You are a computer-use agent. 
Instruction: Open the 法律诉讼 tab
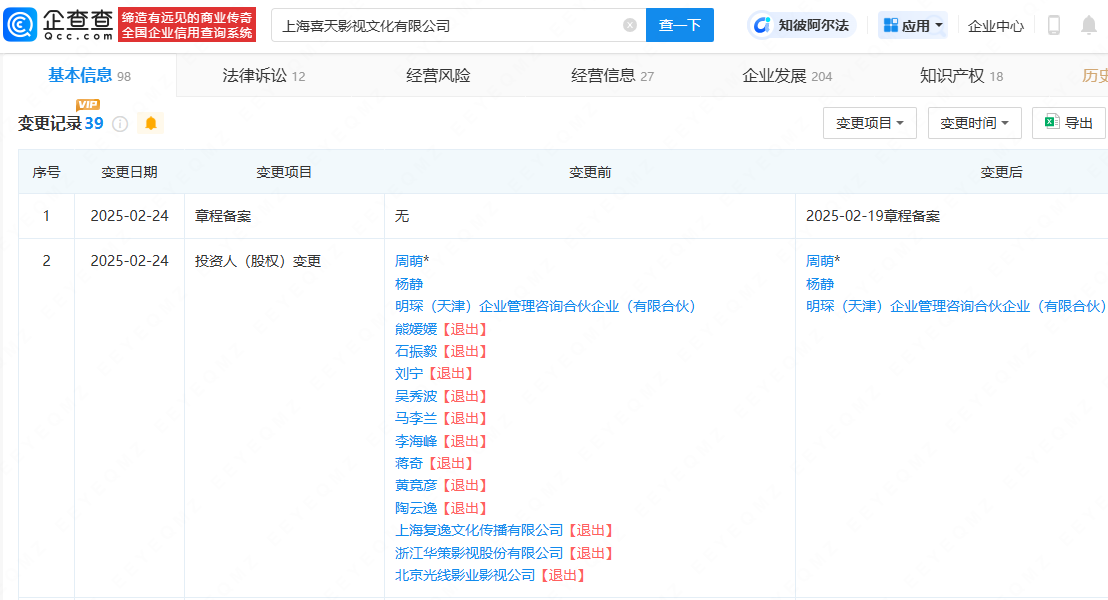coord(264,76)
